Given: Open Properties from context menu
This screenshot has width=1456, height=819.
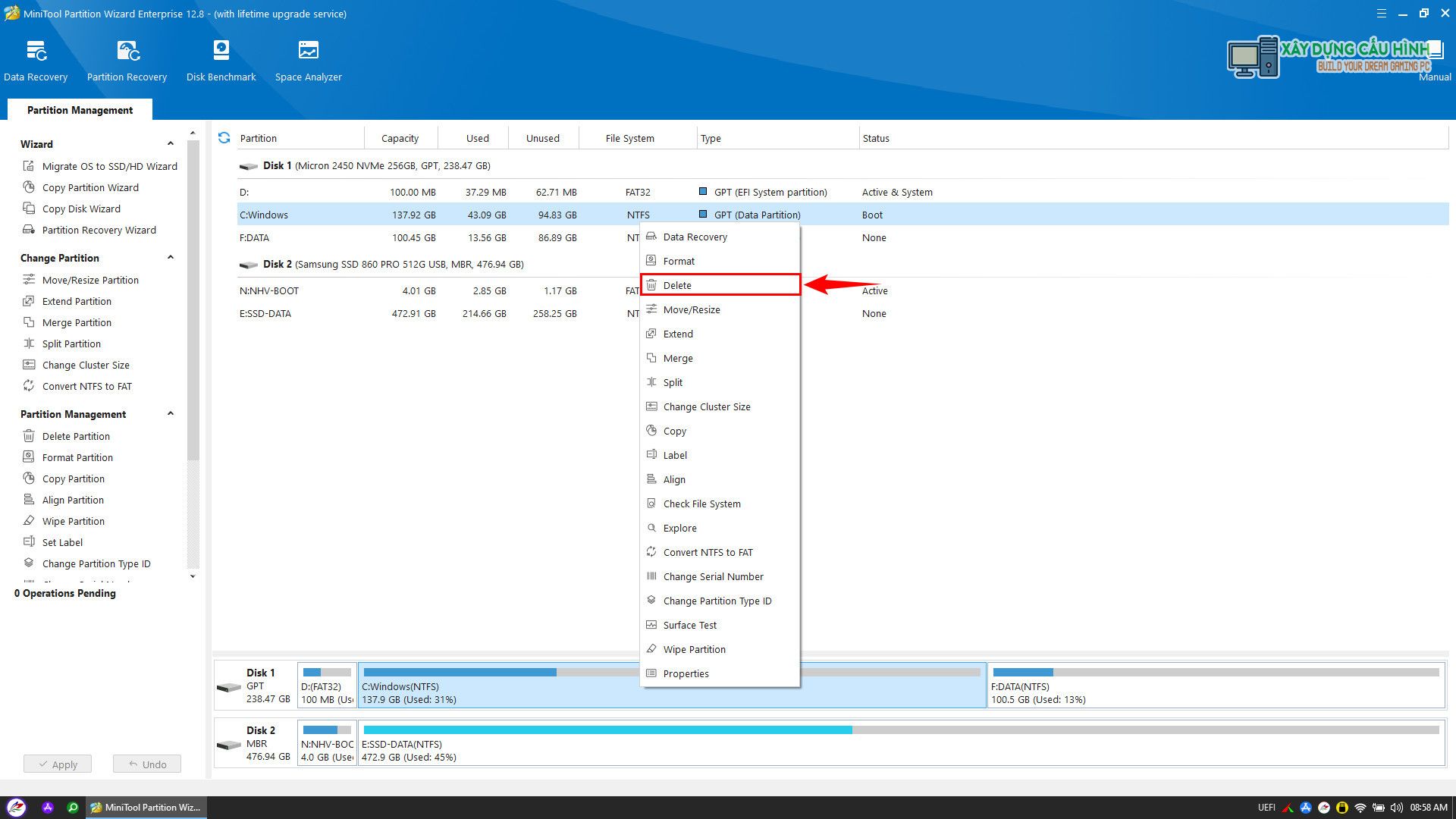Looking at the screenshot, I should (x=720, y=673).
